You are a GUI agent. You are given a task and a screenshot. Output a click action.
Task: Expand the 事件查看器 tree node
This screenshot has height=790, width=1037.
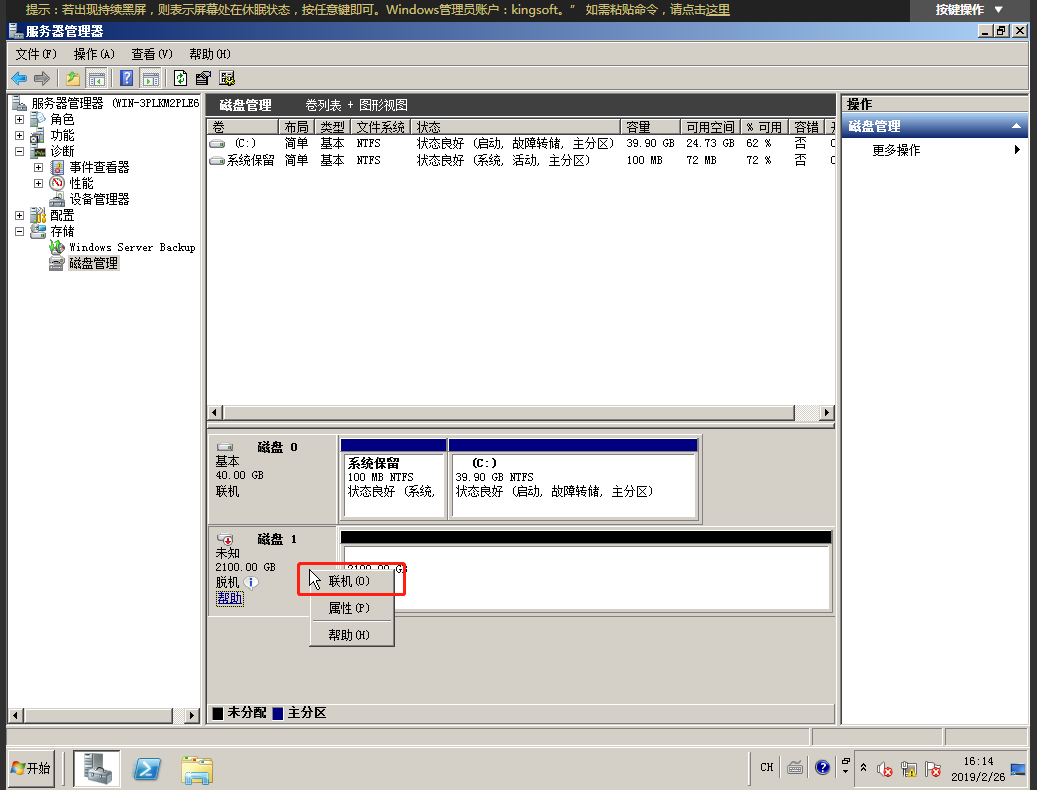point(38,167)
